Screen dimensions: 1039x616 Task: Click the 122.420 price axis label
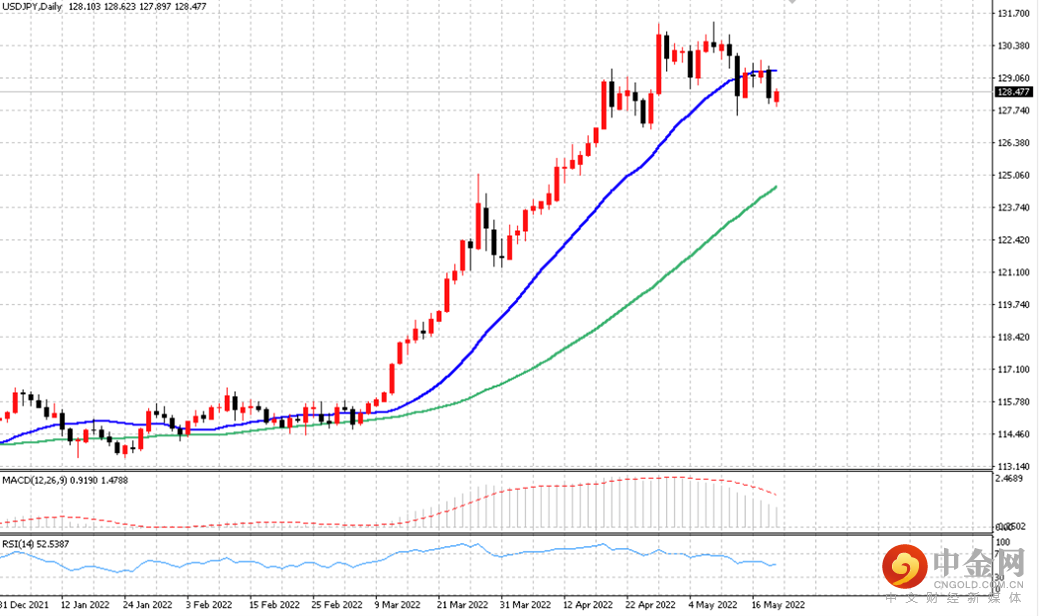tap(1014, 240)
